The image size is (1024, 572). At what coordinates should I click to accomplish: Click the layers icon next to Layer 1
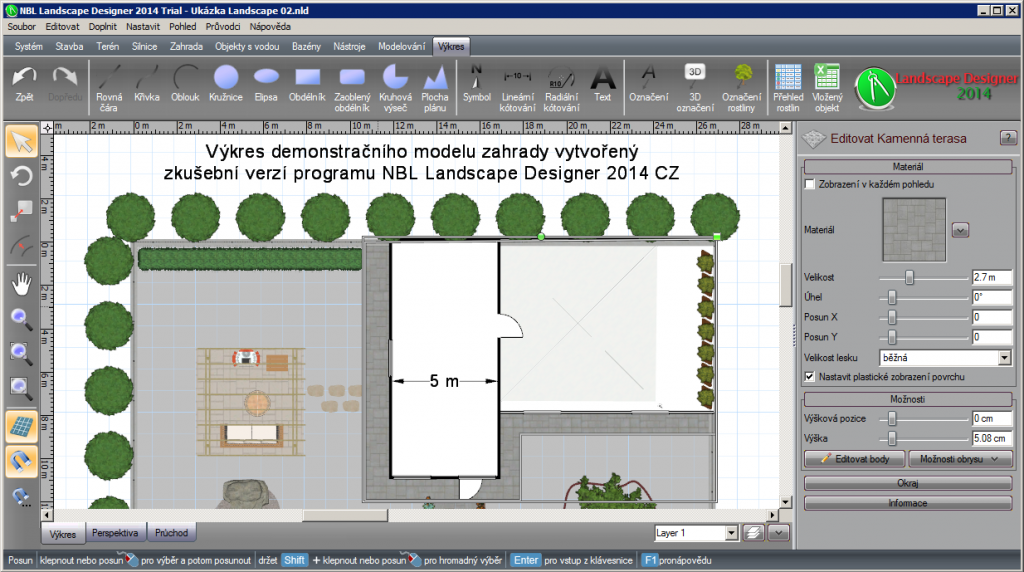[x=754, y=533]
